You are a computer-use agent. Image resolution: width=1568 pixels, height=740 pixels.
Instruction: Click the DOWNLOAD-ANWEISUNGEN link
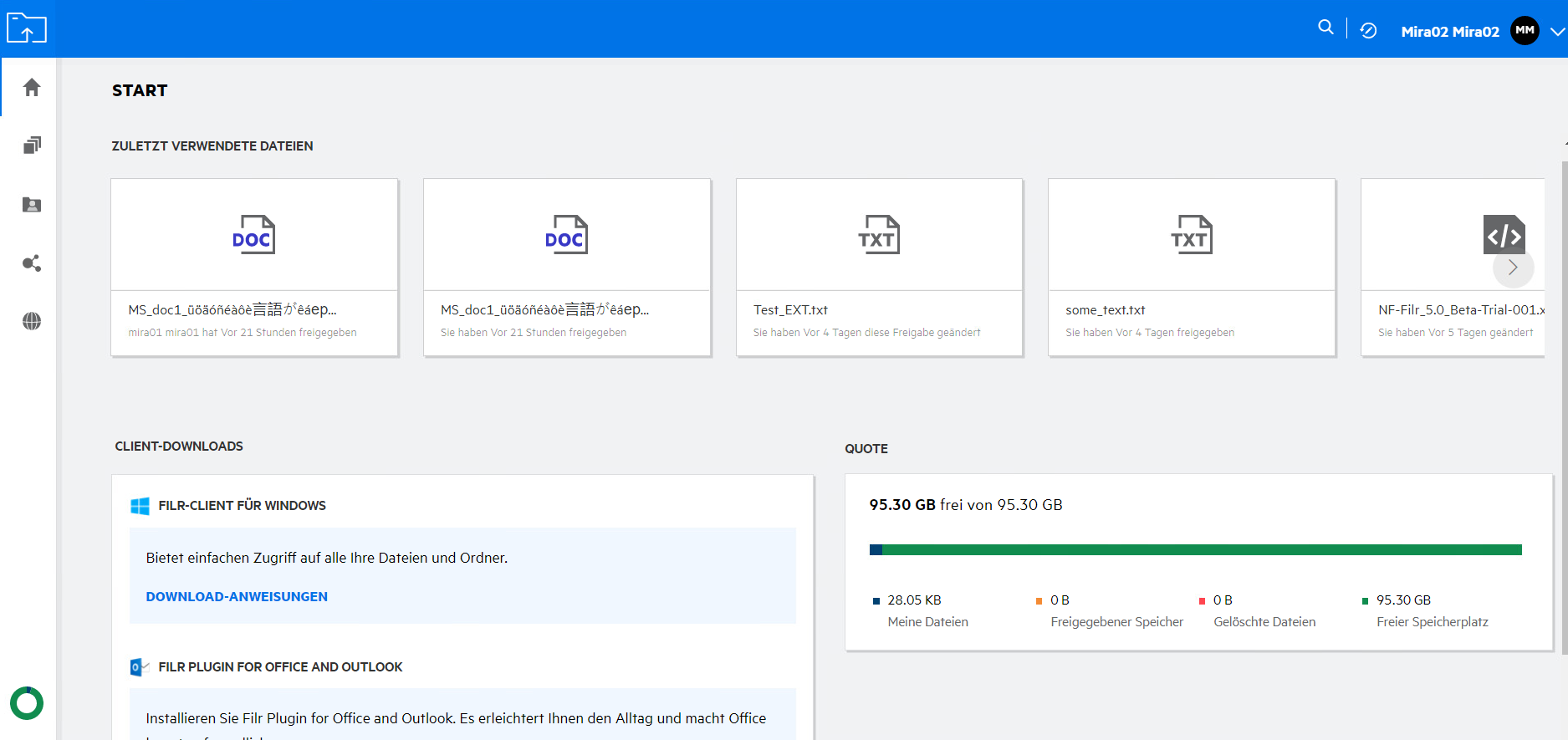[x=237, y=596]
